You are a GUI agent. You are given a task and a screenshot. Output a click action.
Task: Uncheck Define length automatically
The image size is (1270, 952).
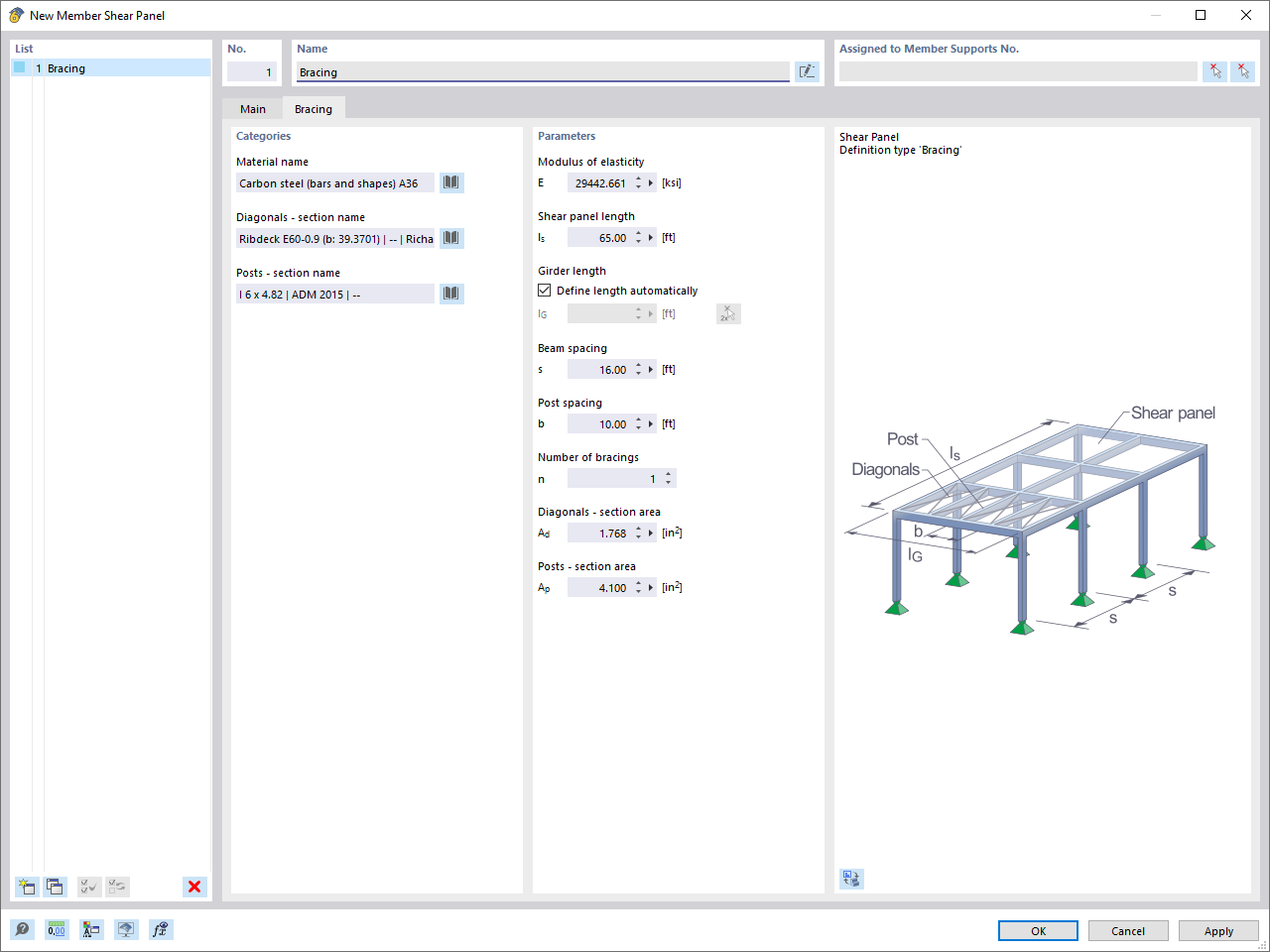[545, 290]
